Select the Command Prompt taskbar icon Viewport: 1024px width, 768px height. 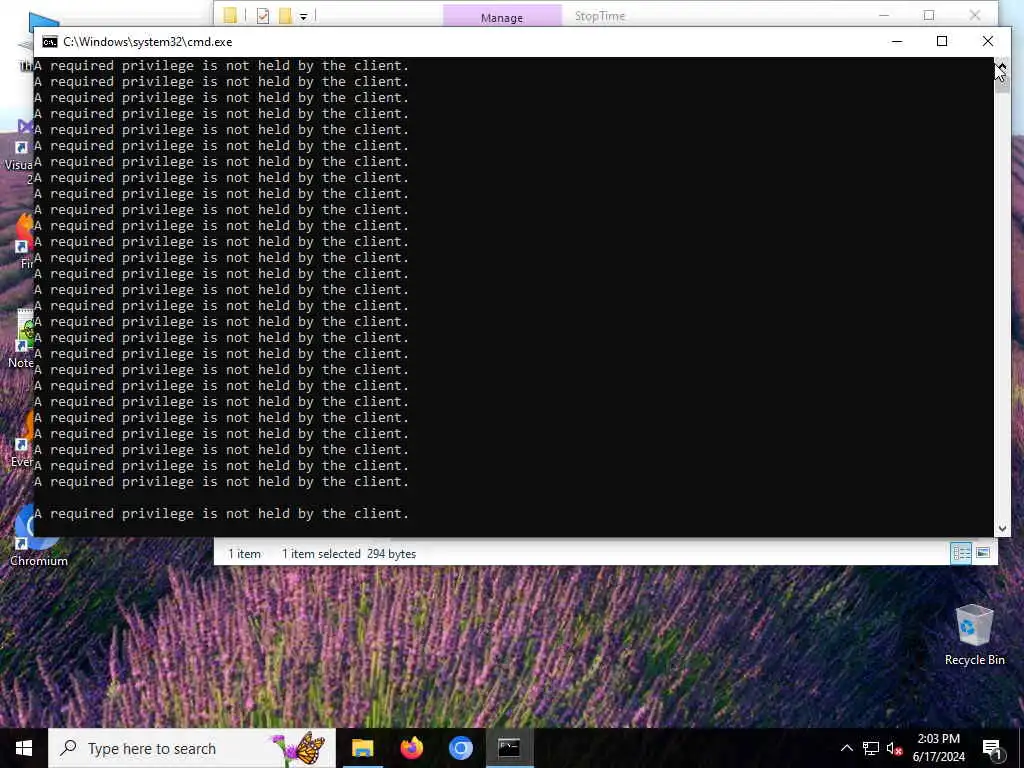coord(509,748)
